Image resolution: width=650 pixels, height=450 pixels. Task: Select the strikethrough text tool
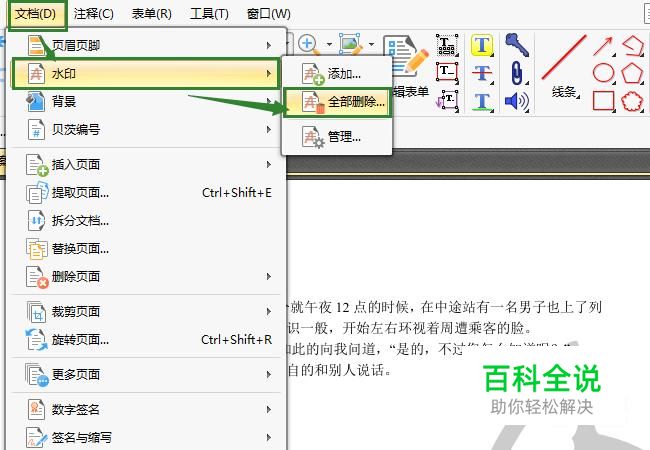pos(483,75)
